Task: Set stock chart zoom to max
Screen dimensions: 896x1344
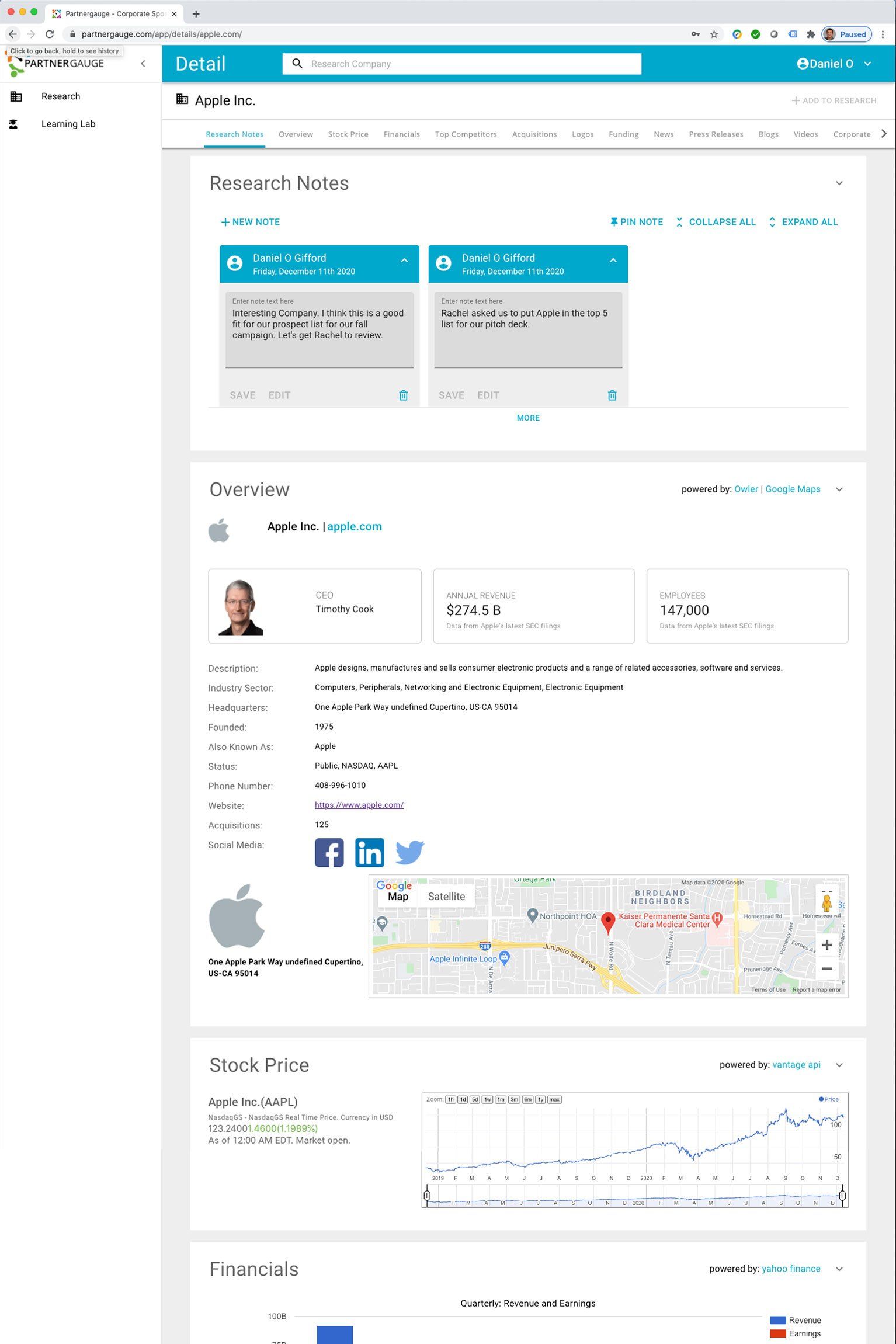Action: coord(554,1099)
